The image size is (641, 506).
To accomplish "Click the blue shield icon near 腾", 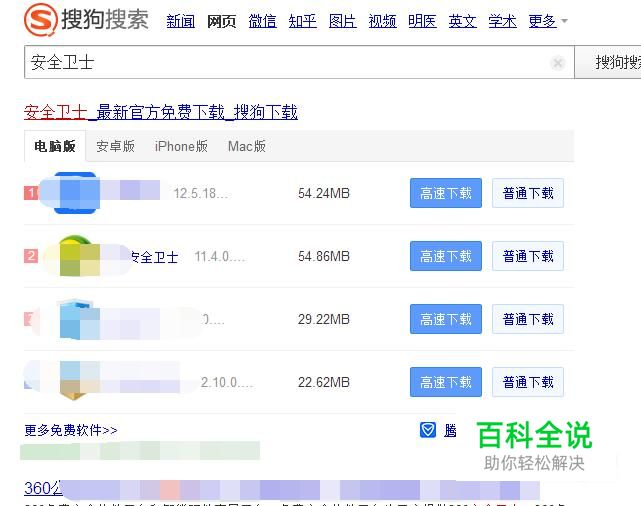I will tap(428, 430).
